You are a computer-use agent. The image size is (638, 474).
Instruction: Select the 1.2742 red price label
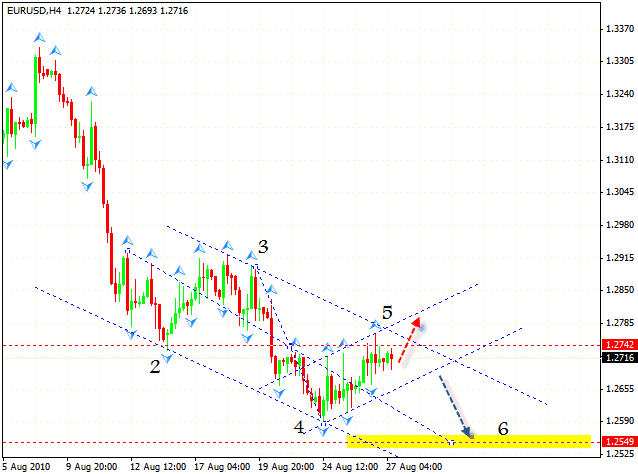coord(619,345)
